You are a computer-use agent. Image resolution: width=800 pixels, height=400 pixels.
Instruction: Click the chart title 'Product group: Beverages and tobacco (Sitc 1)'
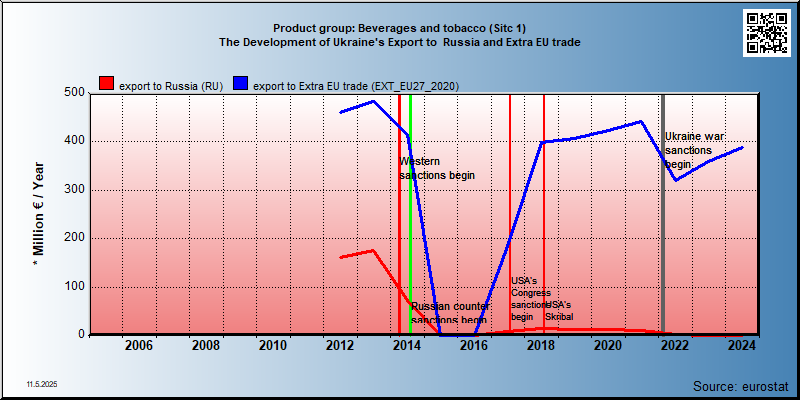[x=399, y=28]
